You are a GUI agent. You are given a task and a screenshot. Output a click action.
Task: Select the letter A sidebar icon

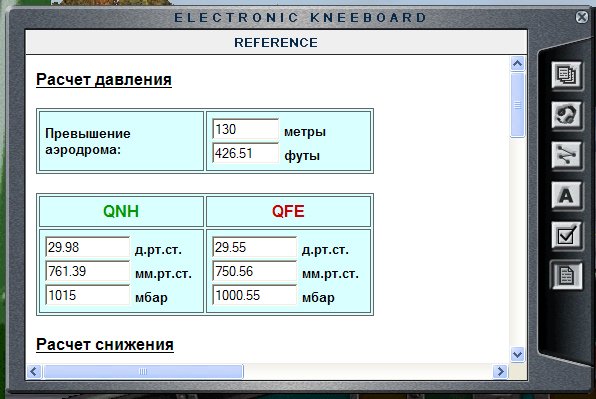pos(567,195)
